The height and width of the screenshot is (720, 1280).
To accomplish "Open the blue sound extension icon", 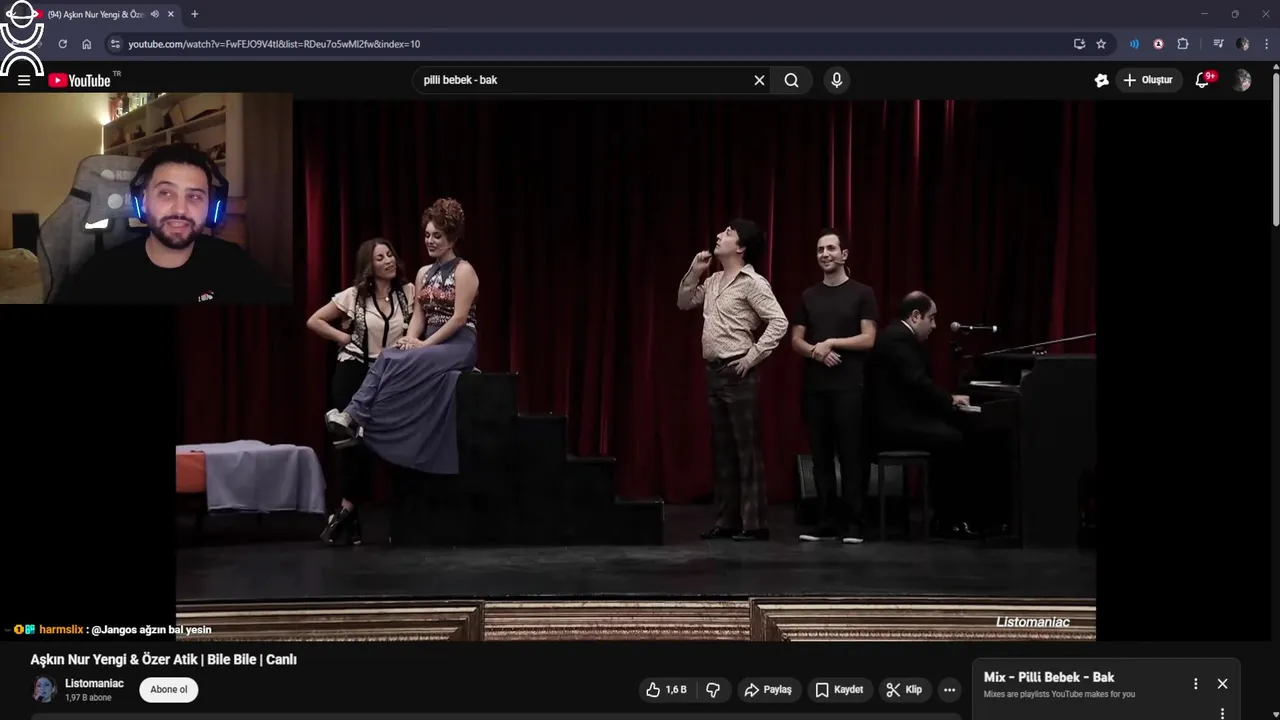I will (x=1134, y=44).
